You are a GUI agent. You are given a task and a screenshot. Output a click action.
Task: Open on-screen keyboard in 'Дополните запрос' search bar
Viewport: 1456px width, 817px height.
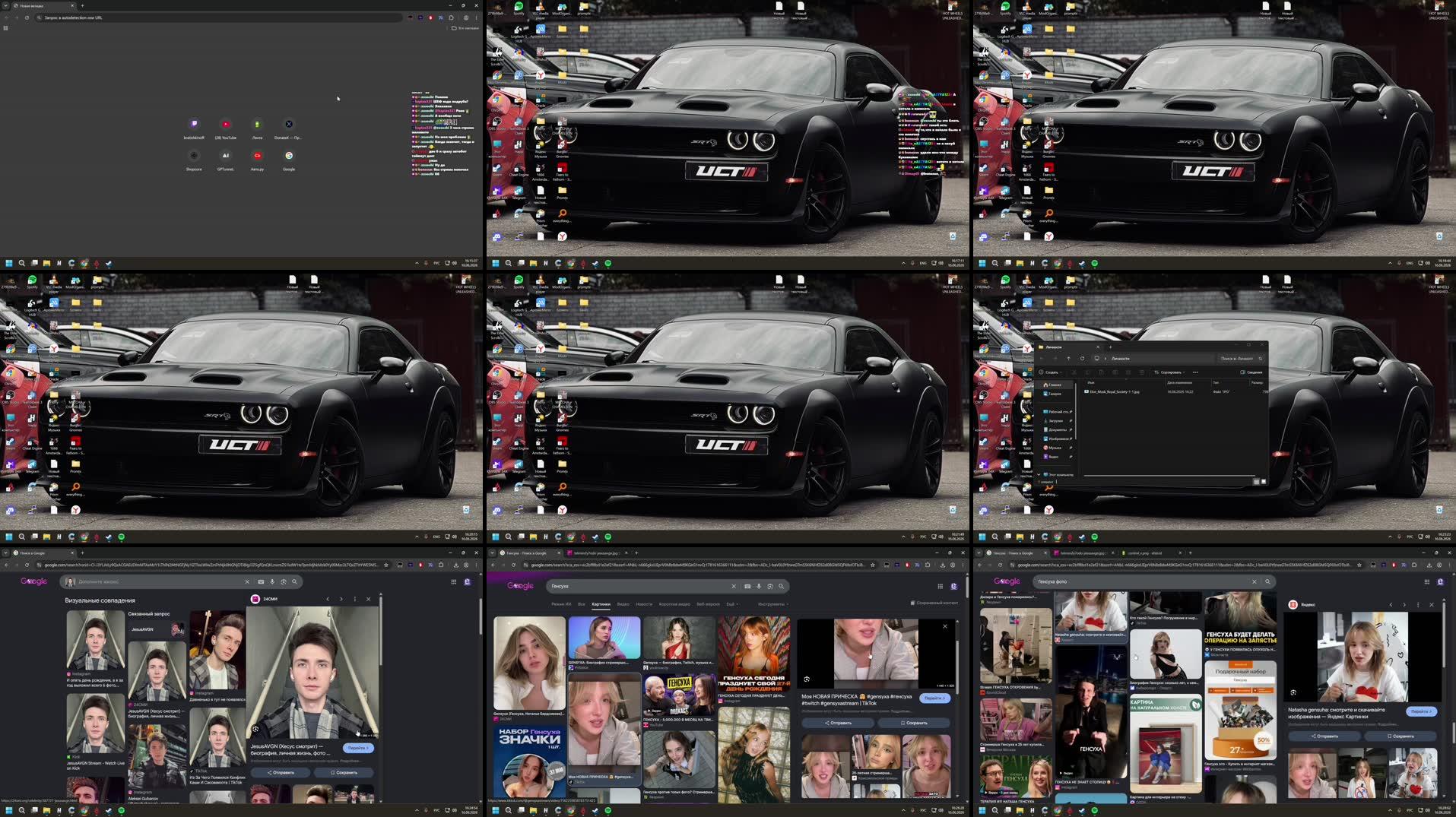pos(261,581)
